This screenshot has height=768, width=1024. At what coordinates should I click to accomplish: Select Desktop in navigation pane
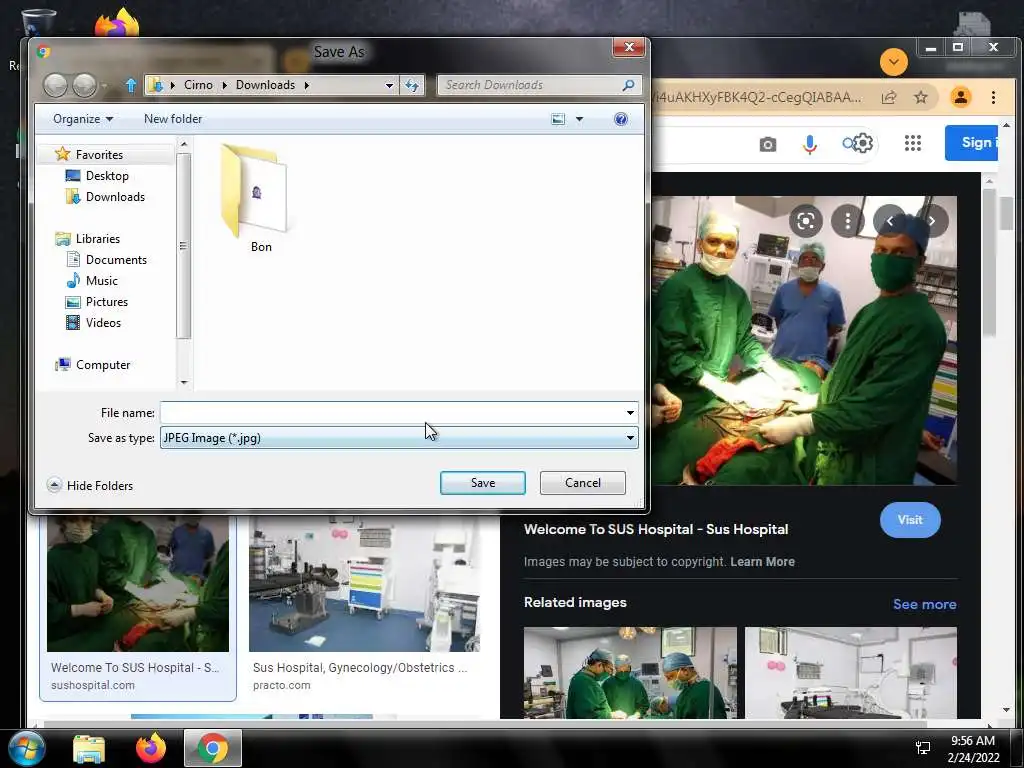(107, 176)
